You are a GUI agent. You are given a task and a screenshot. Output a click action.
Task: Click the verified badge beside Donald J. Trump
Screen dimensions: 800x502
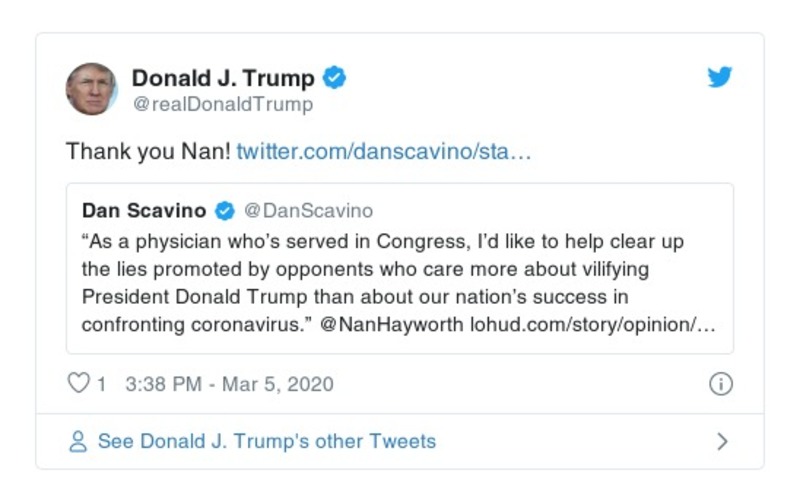[335, 78]
